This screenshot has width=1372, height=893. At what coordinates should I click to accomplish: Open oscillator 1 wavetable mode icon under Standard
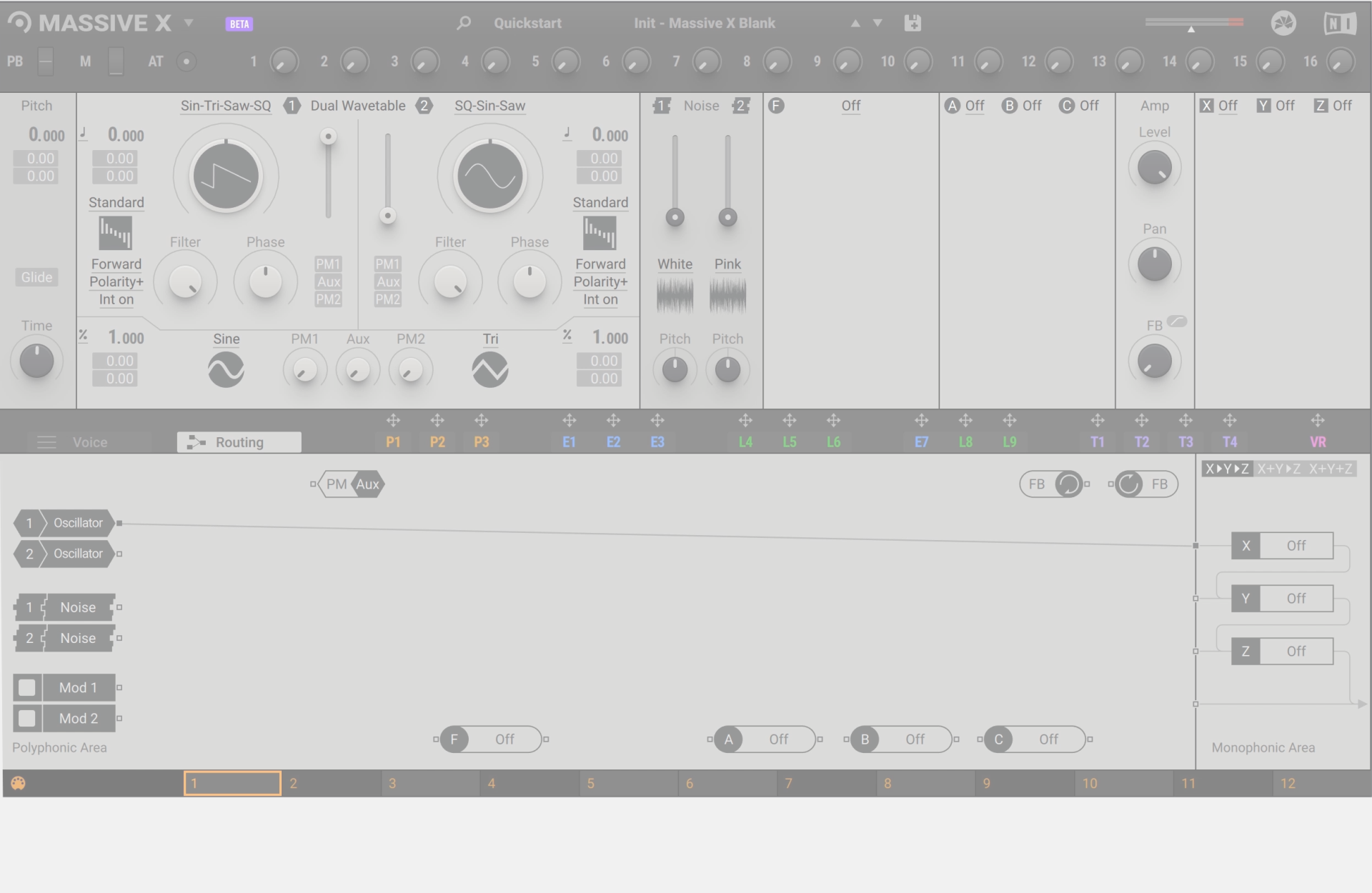pos(116,233)
